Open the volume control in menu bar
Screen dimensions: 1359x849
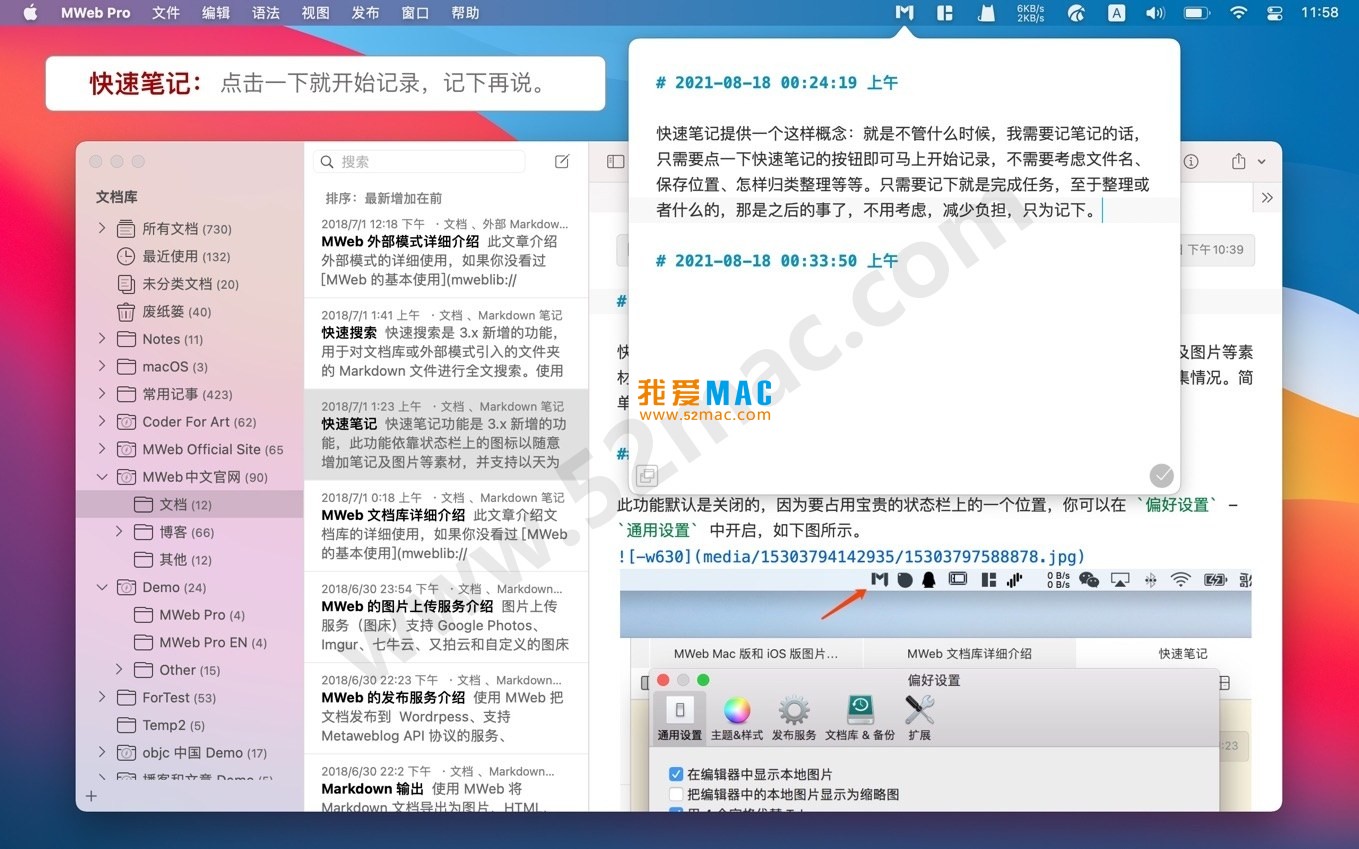click(1155, 13)
